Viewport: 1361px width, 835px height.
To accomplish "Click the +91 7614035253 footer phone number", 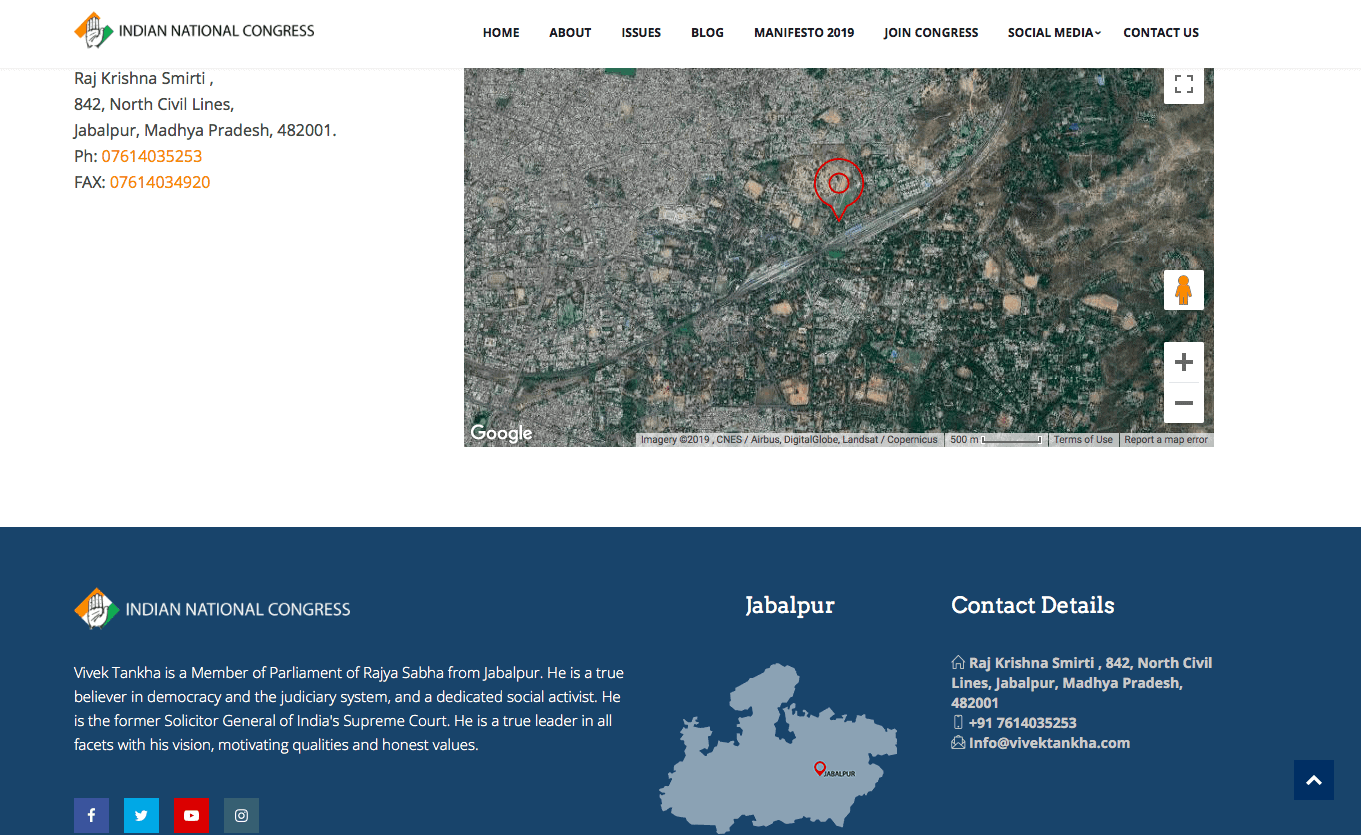I will click(x=1022, y=723).
